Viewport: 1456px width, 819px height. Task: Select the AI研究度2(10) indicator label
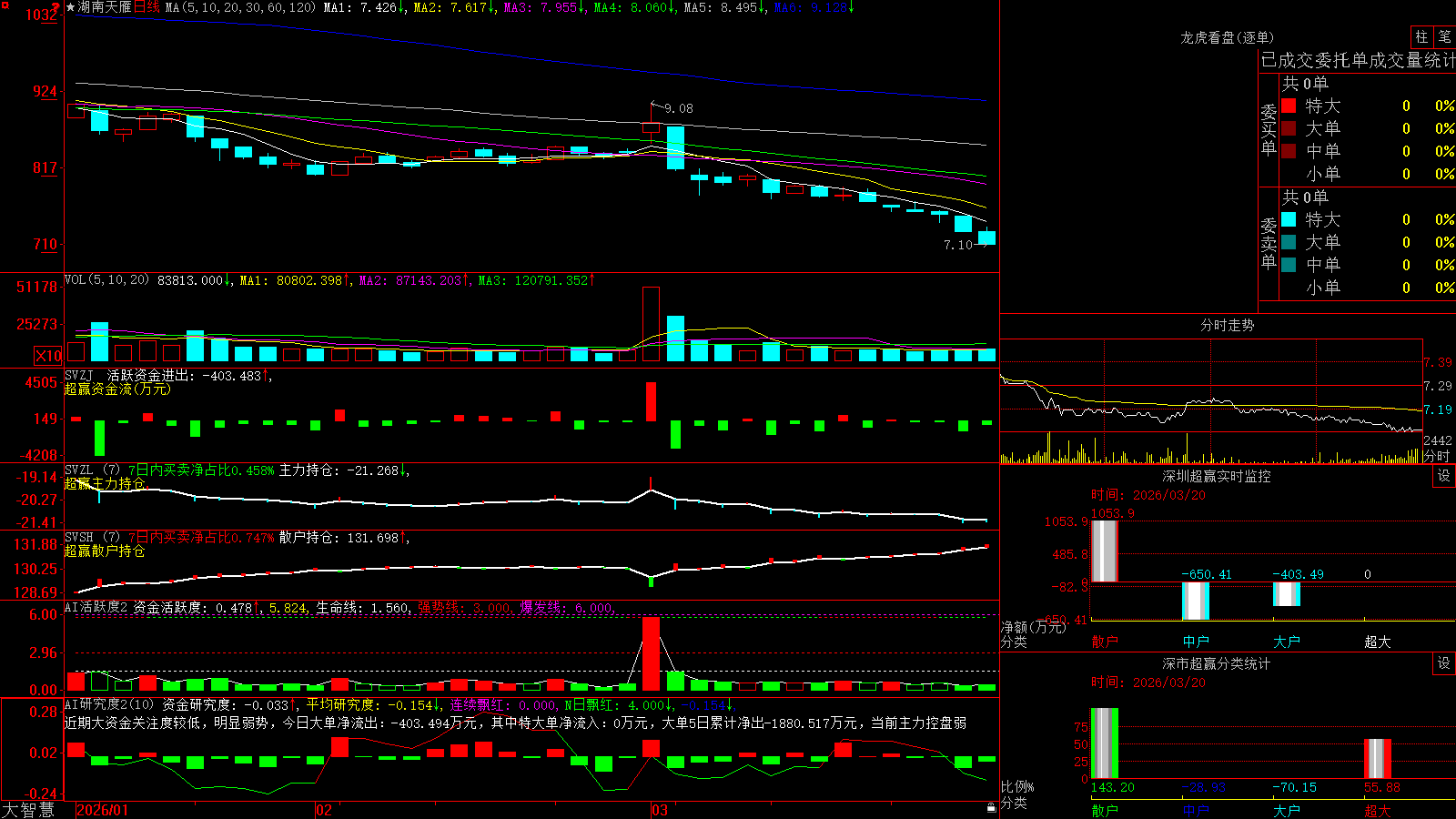[x=109, y=704]
